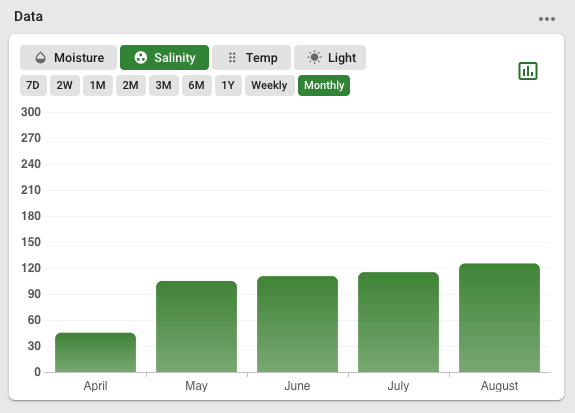This screenshot has height=413, width=575.
Task: Set range to 3M
Action: [164, 85]
